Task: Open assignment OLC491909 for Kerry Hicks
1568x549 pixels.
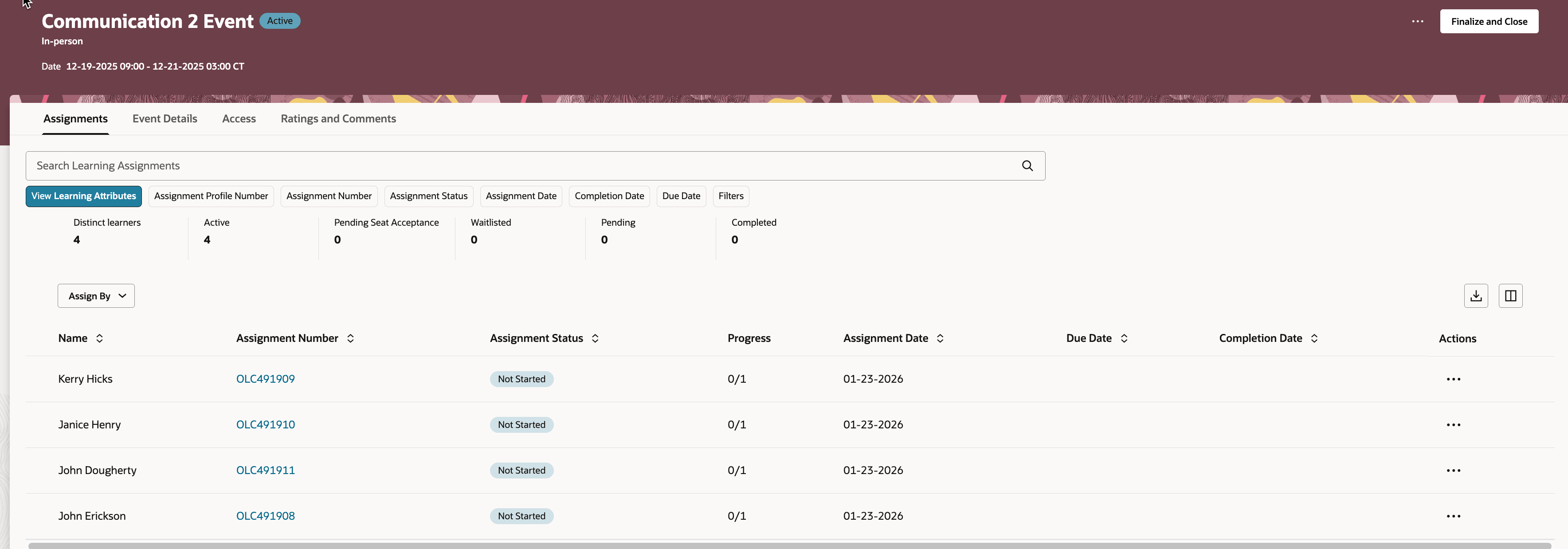Action: tap(265, 379)
